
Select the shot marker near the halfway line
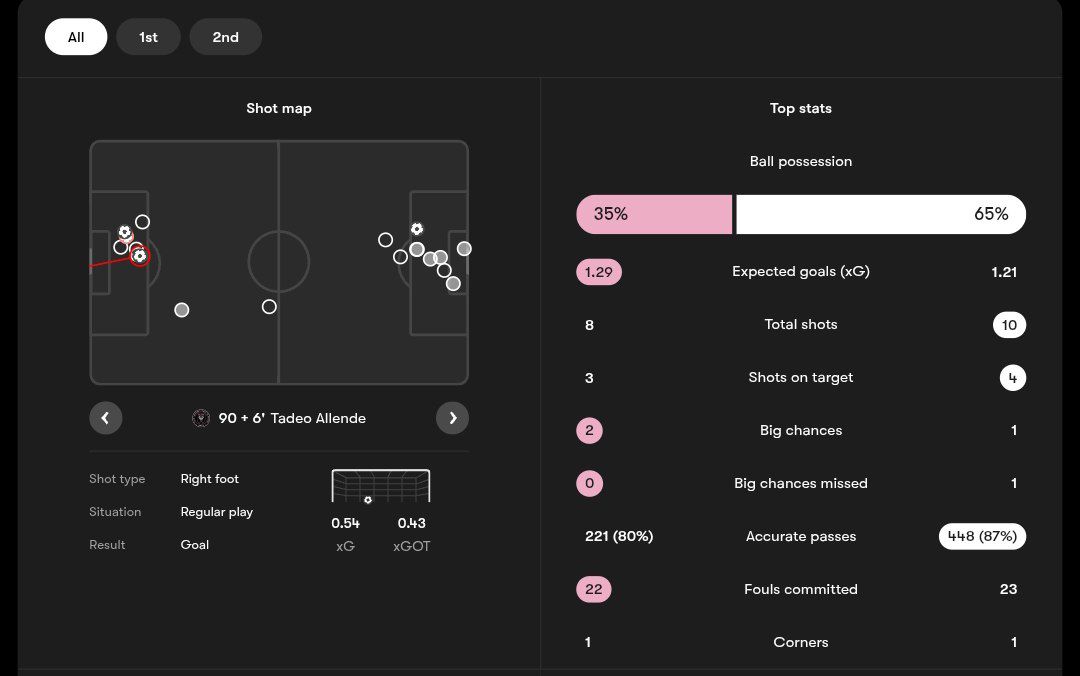pos(269,307)
